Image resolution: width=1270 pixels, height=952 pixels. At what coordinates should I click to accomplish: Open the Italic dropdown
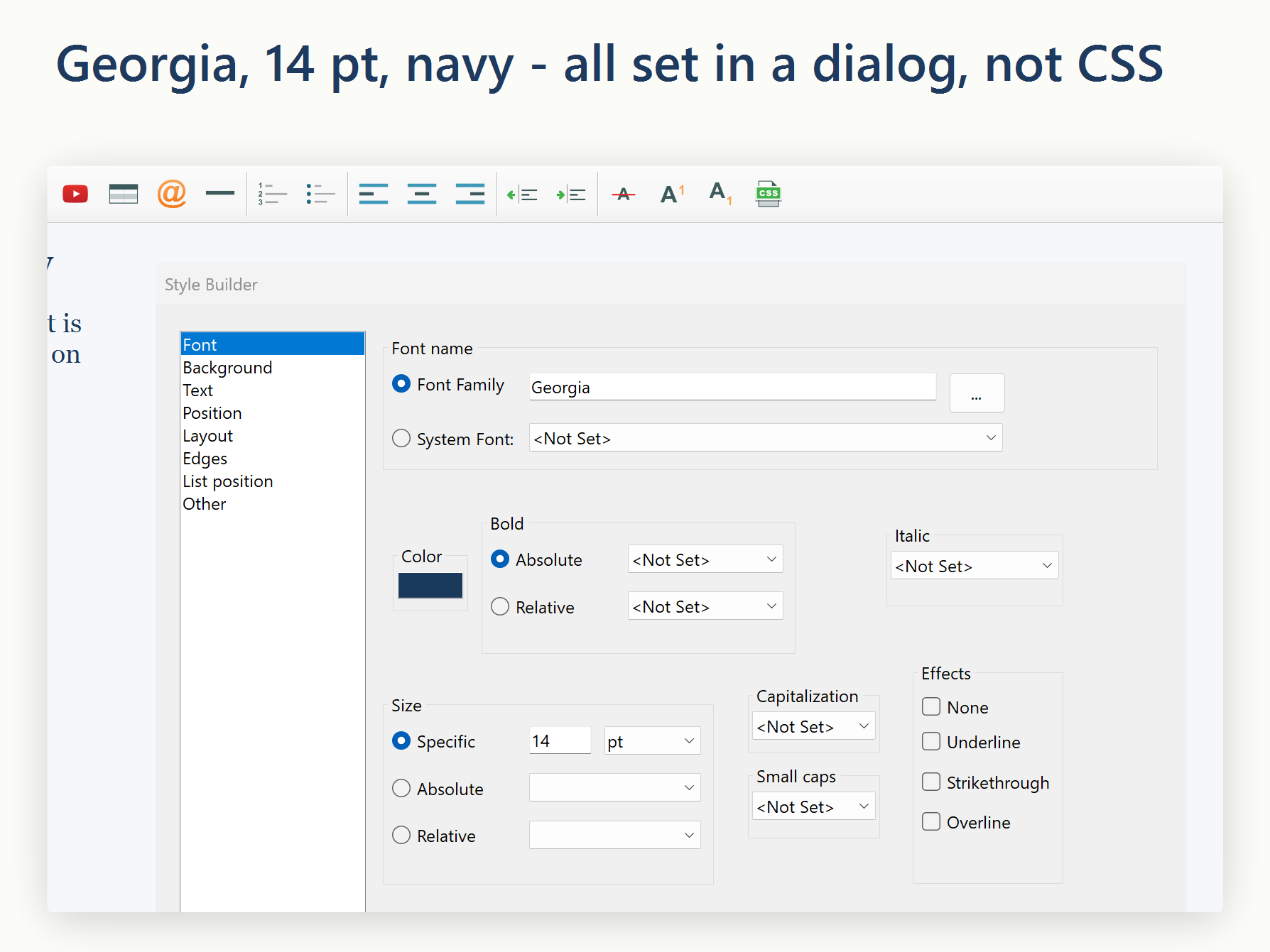(x=975, y=566)
